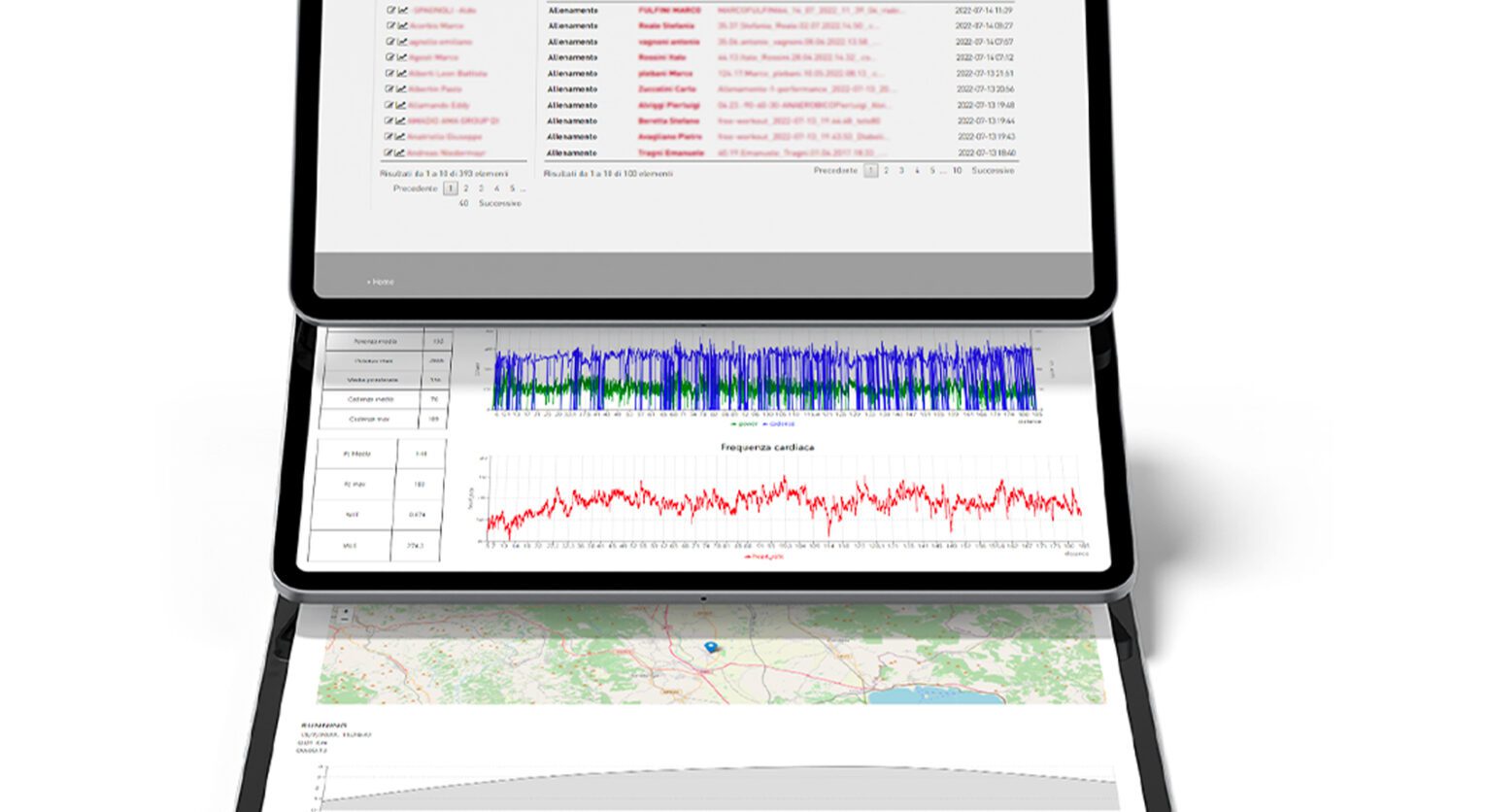Image resolution: width=1486 pixels, height=812 pixels.
Task: Click the edit icon beside Agosti Marco
Action: click(390, 57)
